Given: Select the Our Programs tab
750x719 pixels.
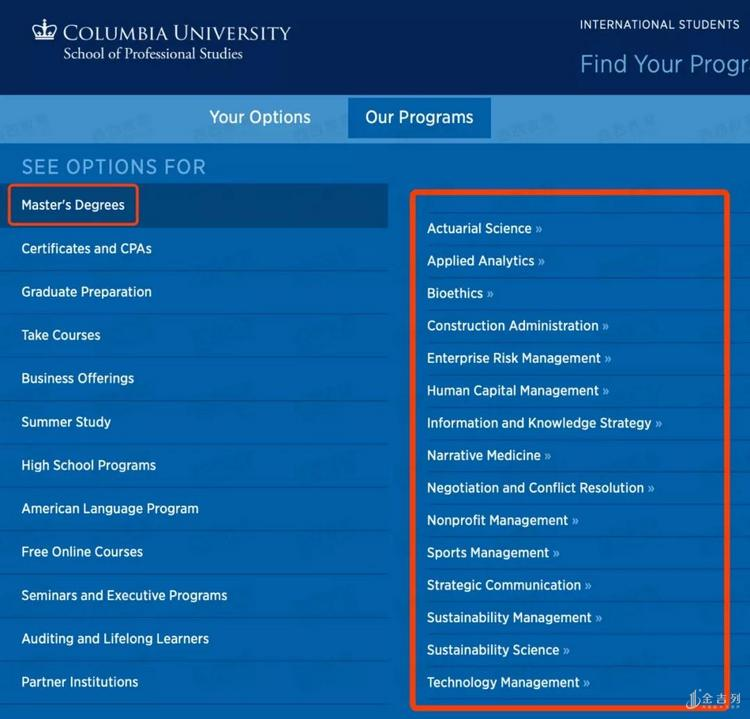Looking at the screenshot, I should 419,117.
